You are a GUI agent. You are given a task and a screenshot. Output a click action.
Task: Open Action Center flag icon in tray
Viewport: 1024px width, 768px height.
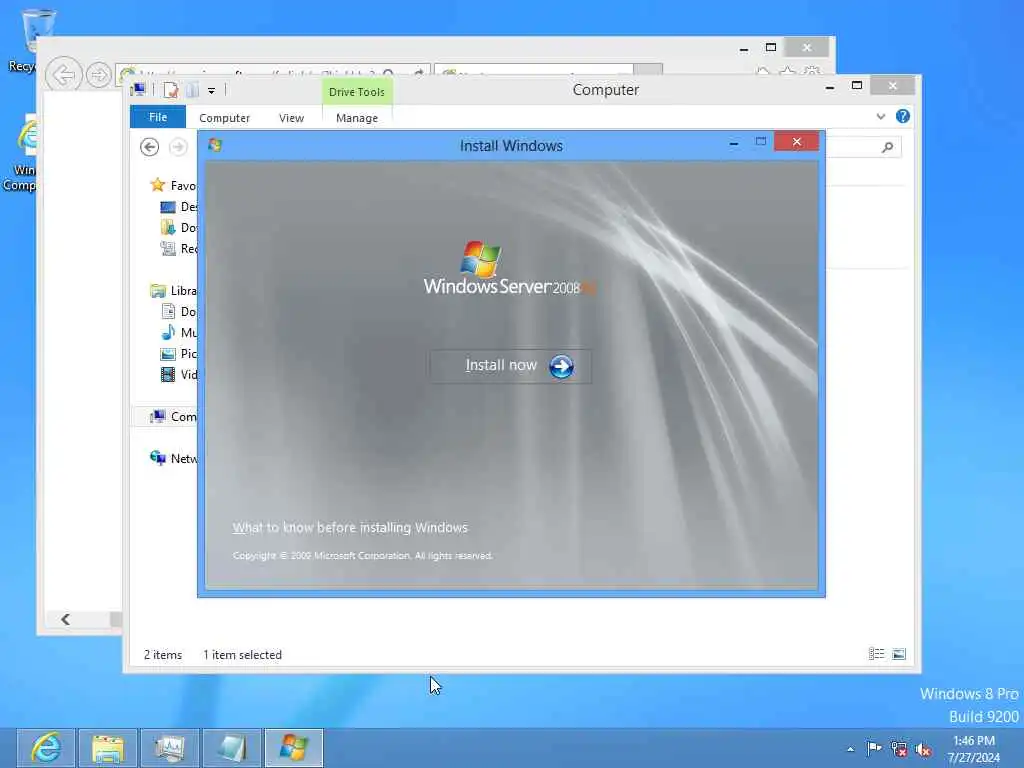pyautogui.click(x=874, y=748)
